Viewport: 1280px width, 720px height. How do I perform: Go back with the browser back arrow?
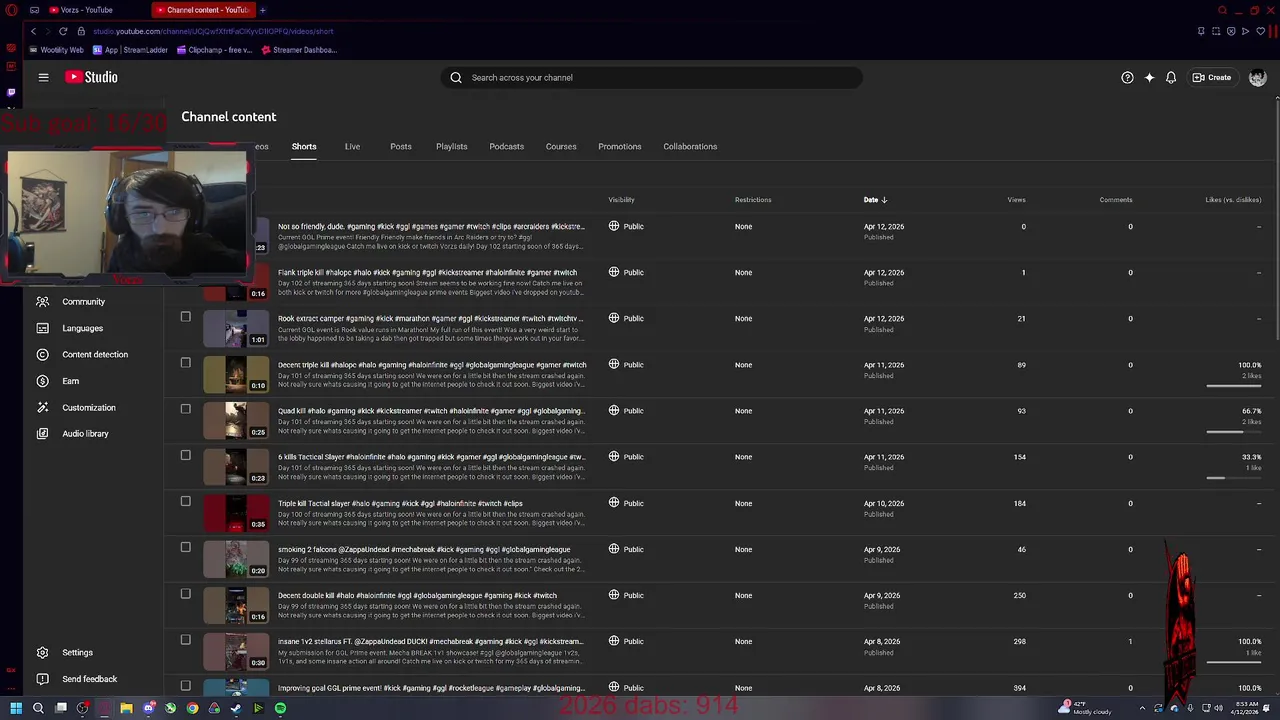33,31
